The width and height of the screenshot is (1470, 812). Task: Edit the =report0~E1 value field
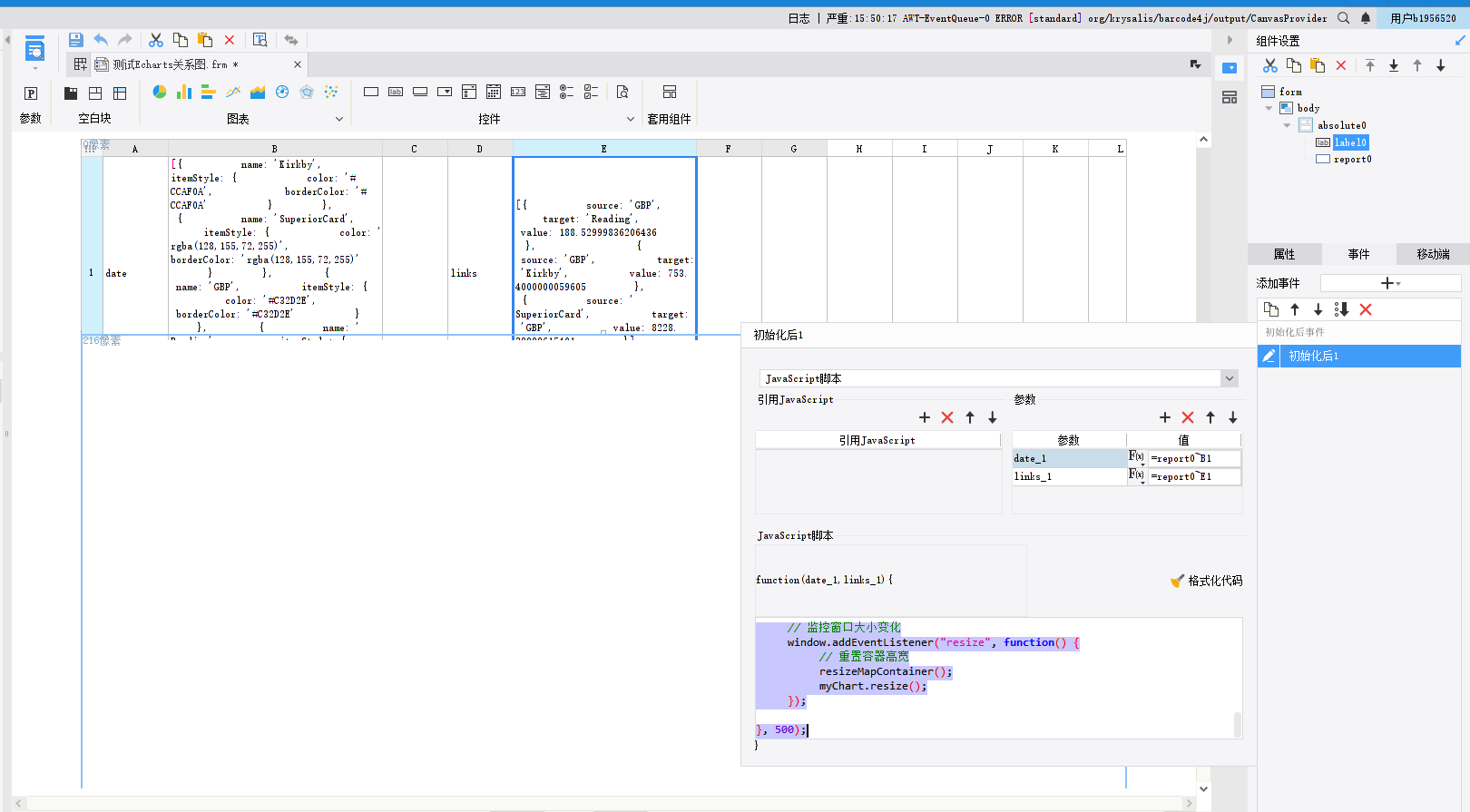(x=1194, y=476)
